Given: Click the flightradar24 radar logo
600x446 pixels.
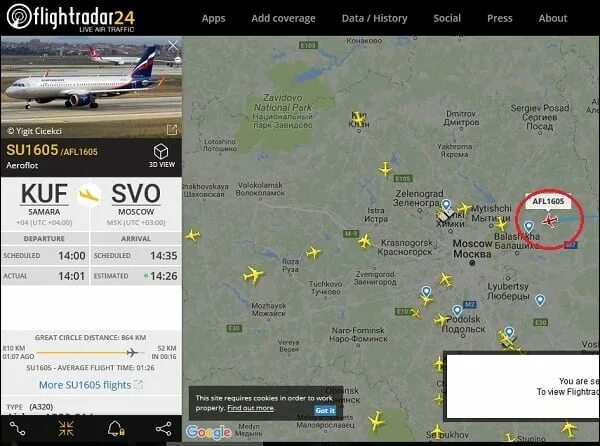Looking at the screenshot, I should (x=19, y=16).
